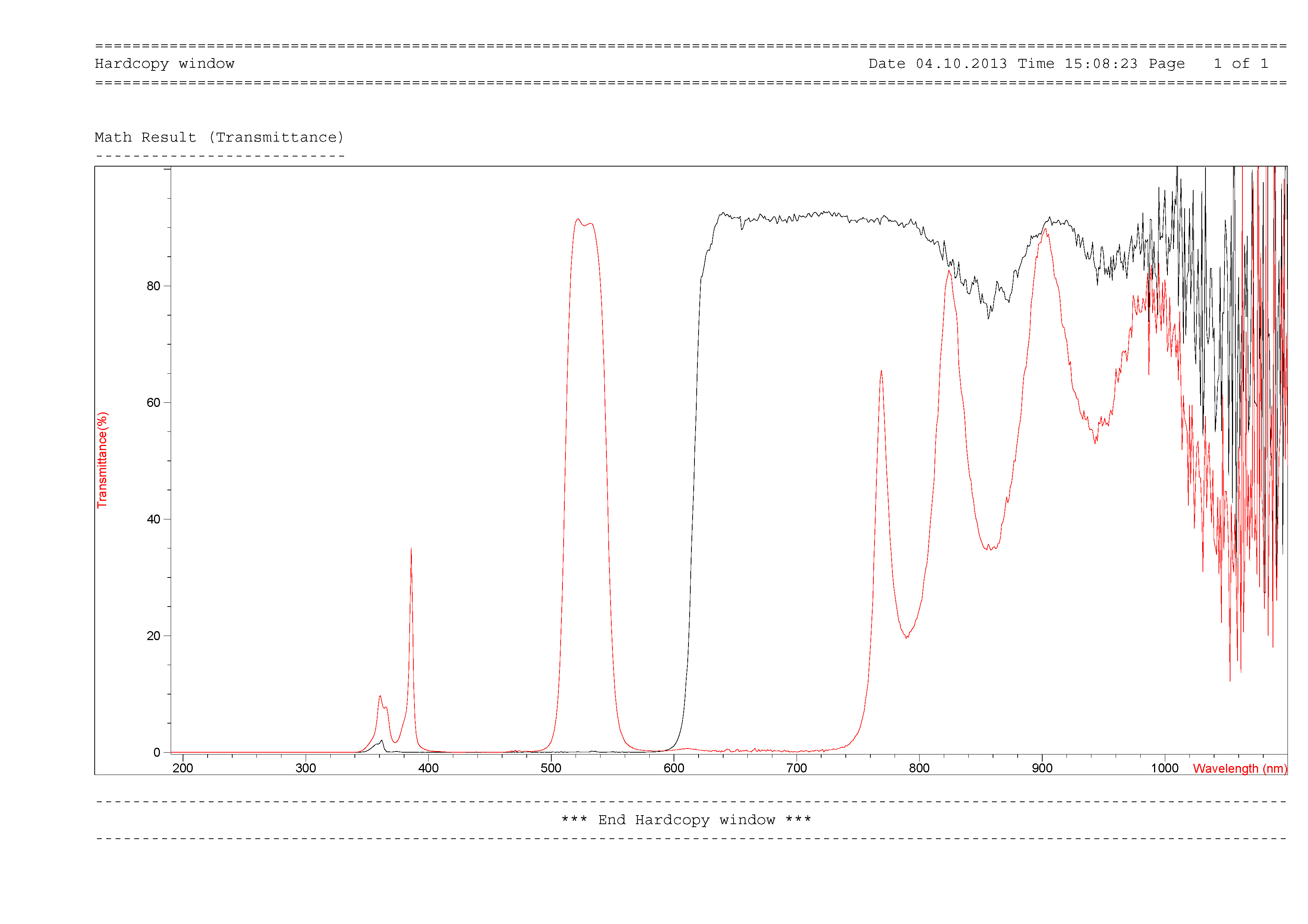Click the '600' x-axis tick label
The height and width of the screenshot is (924, 1308).
(674, 768)
